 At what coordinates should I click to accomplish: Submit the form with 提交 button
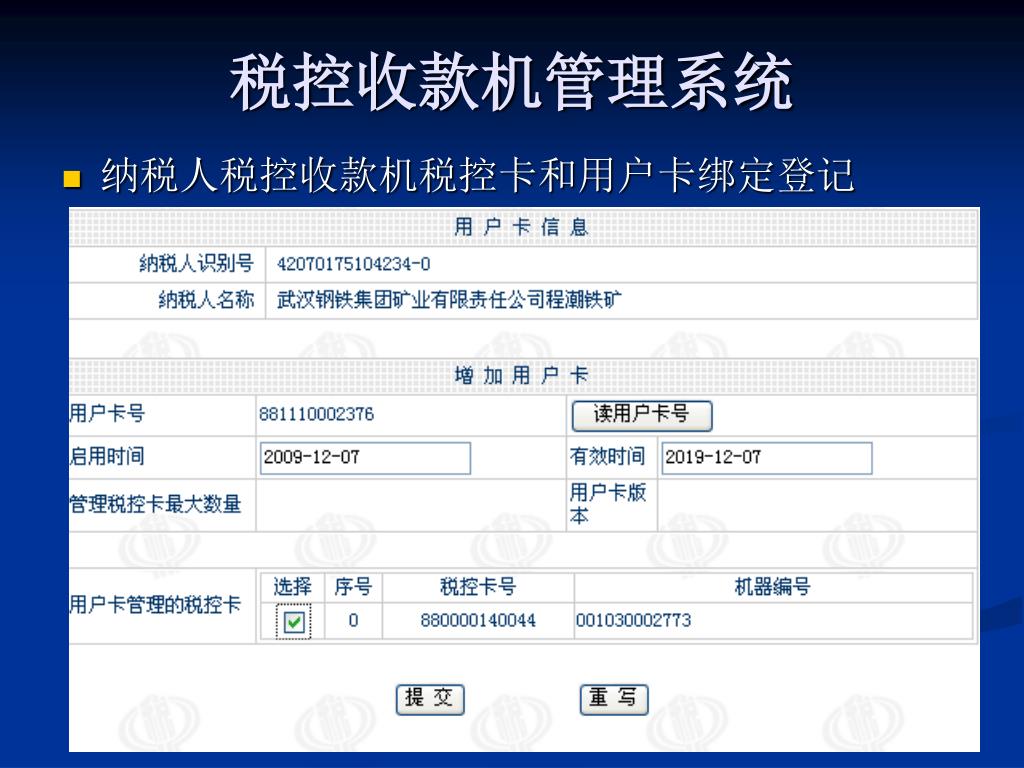coord(430,699)
